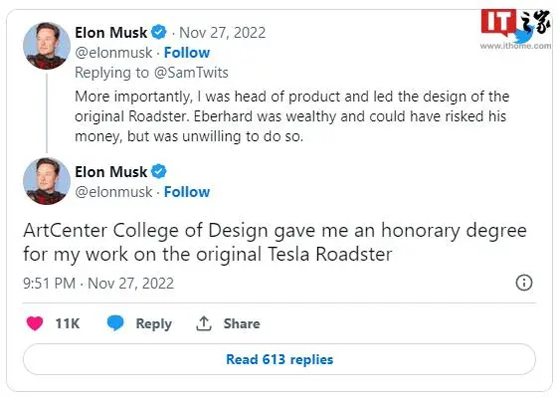Click the red IT Home logo
Screen dimensions: 560x397
[499, 22]
